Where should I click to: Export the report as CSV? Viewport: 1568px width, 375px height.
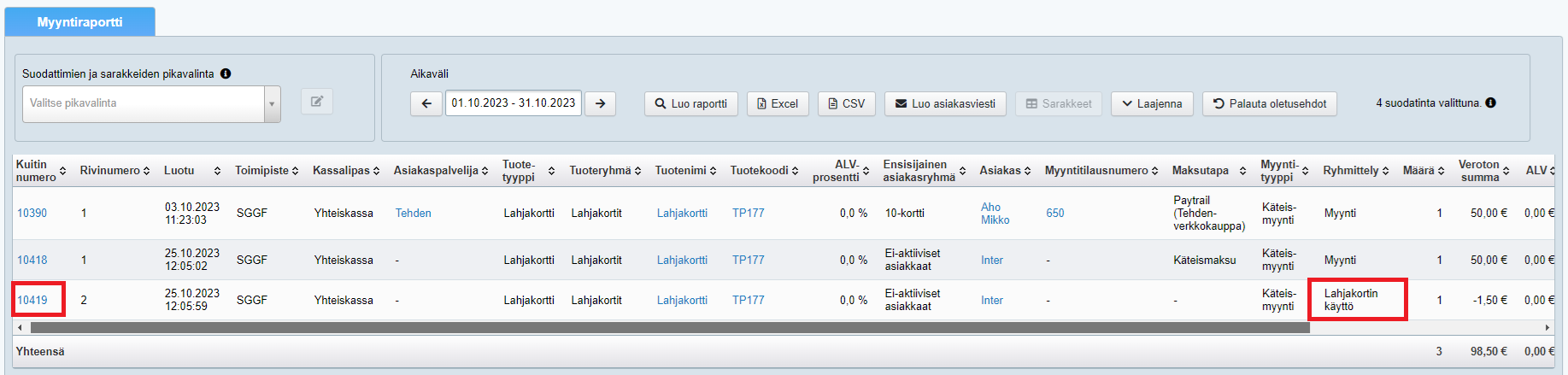[x=846, y=103]
